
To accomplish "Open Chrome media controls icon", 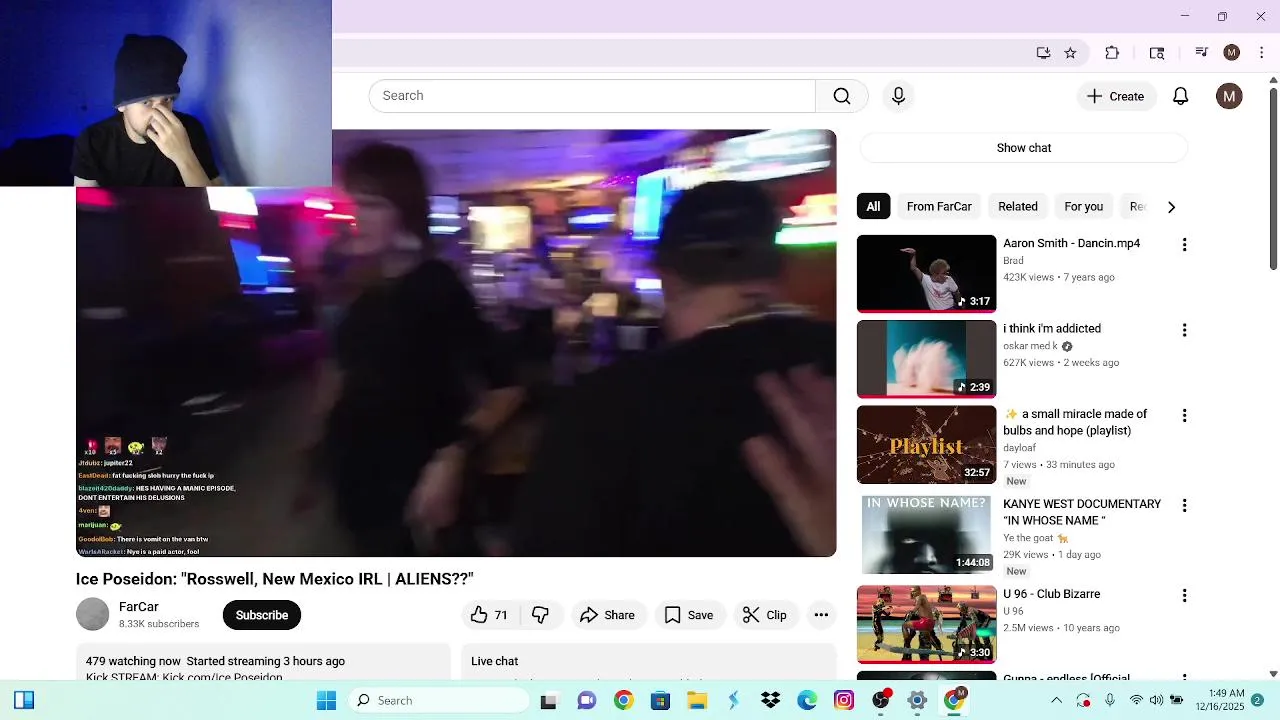I will coord(1202,53).
